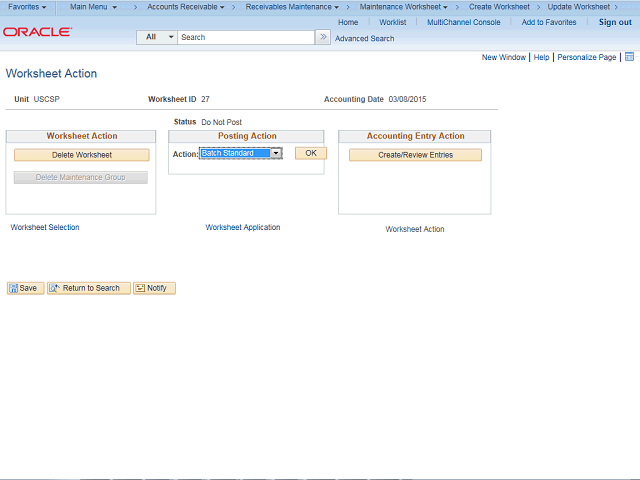Open the Main Menu dropdown
Image resolution: width=640 pixels, height=480 pixels.
[93, 7]
